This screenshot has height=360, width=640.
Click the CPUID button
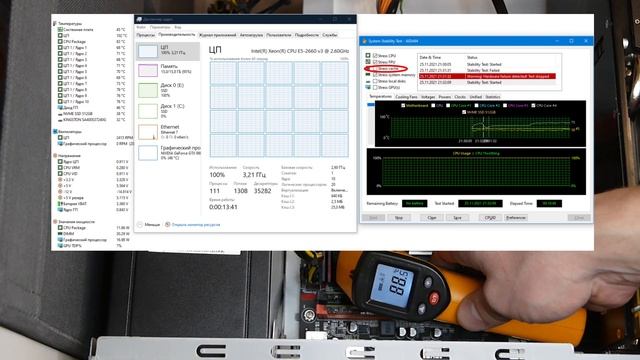click(490, 218)
